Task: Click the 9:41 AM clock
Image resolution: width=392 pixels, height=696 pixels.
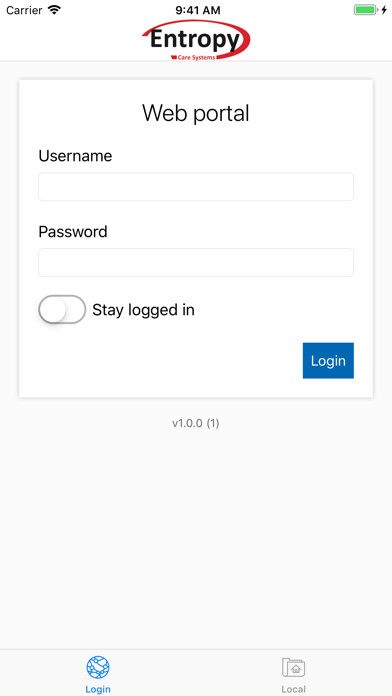Action: pos(198,10)
